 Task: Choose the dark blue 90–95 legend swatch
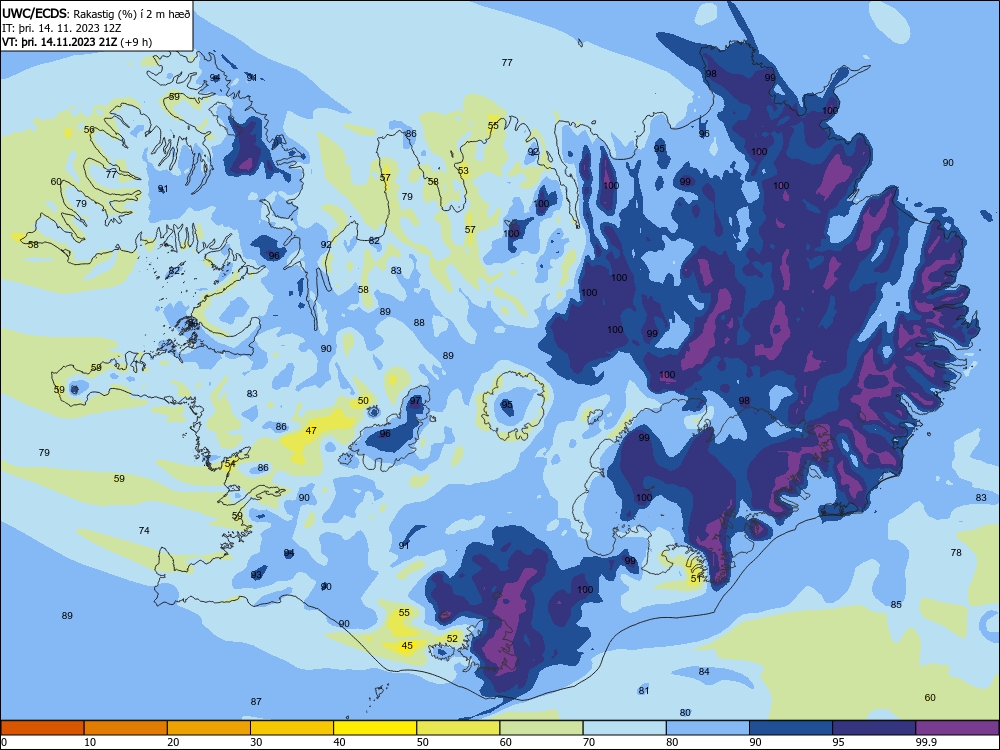point(791,728)
